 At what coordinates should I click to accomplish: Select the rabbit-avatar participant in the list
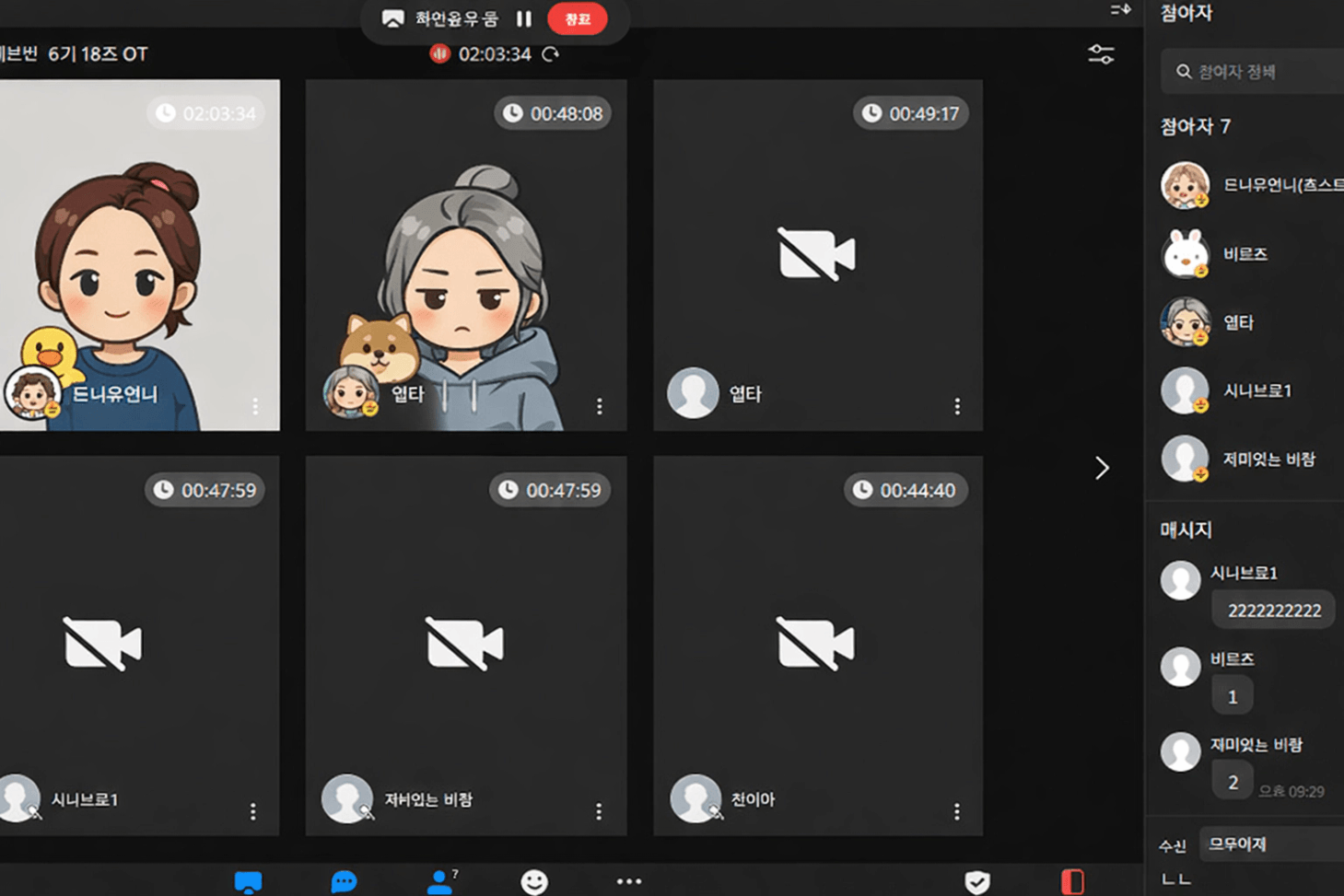tap(1244, 254)
